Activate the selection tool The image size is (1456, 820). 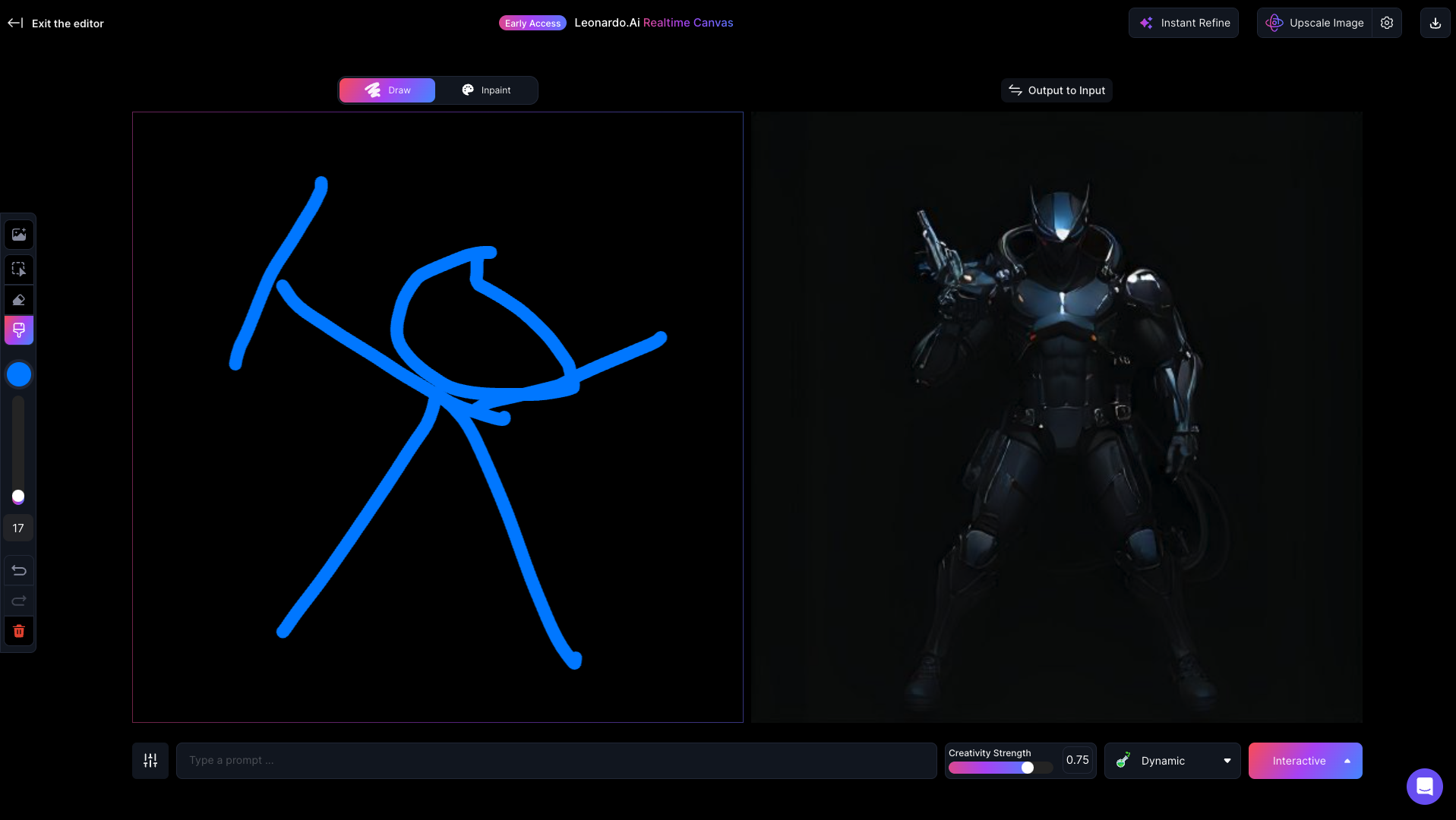point(18,269)
